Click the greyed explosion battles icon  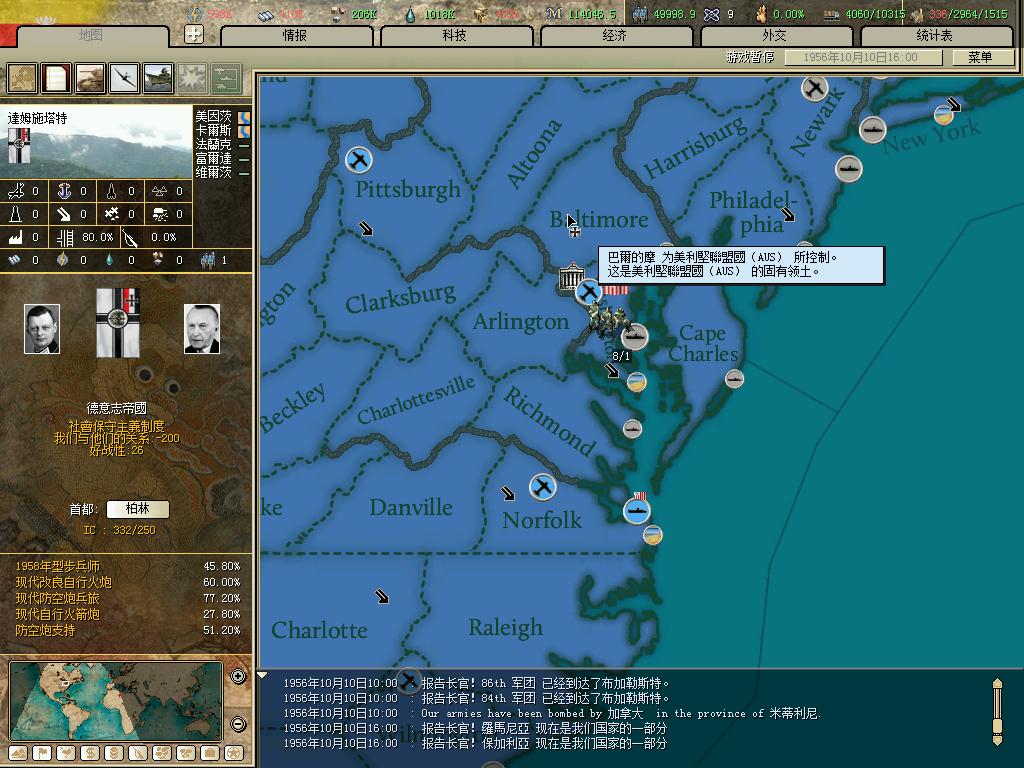192,78
